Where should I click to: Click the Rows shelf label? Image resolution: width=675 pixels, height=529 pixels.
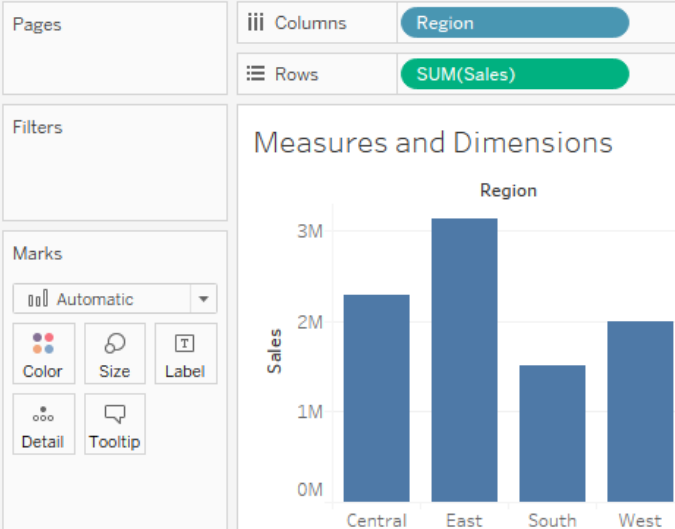click(x=297, y=74)
